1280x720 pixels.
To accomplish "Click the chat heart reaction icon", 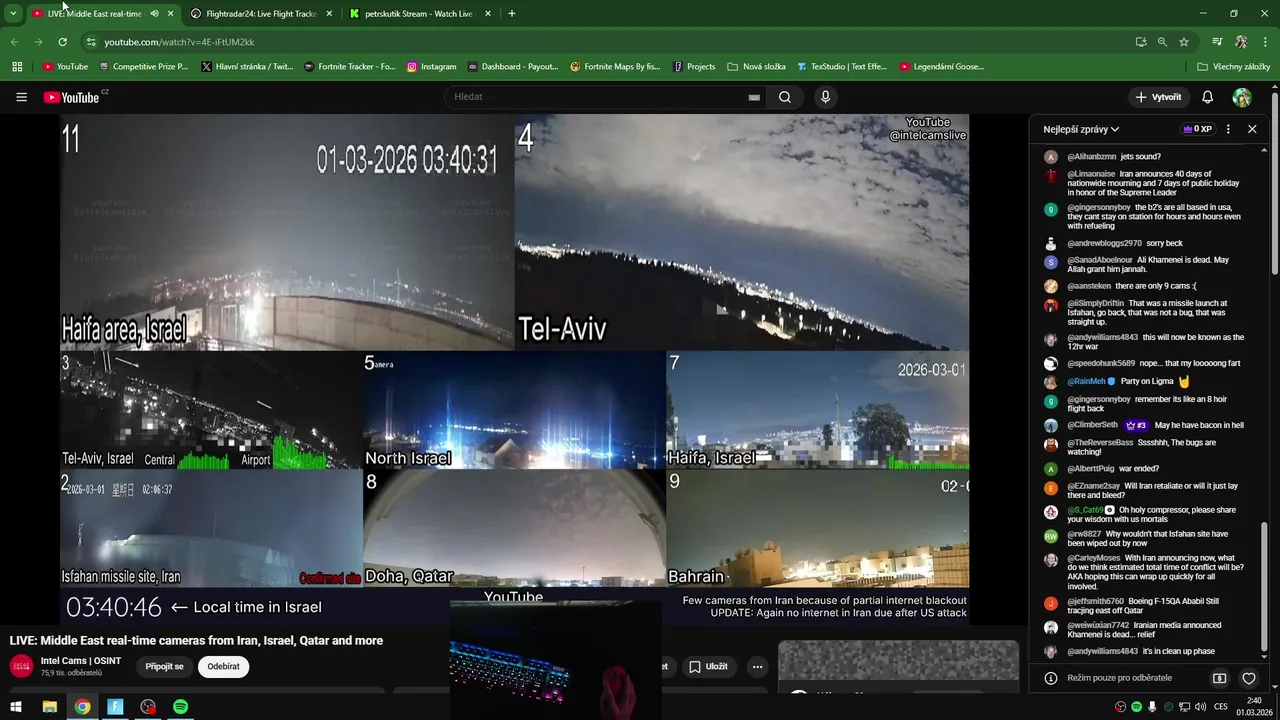I will coord(1248,678).
